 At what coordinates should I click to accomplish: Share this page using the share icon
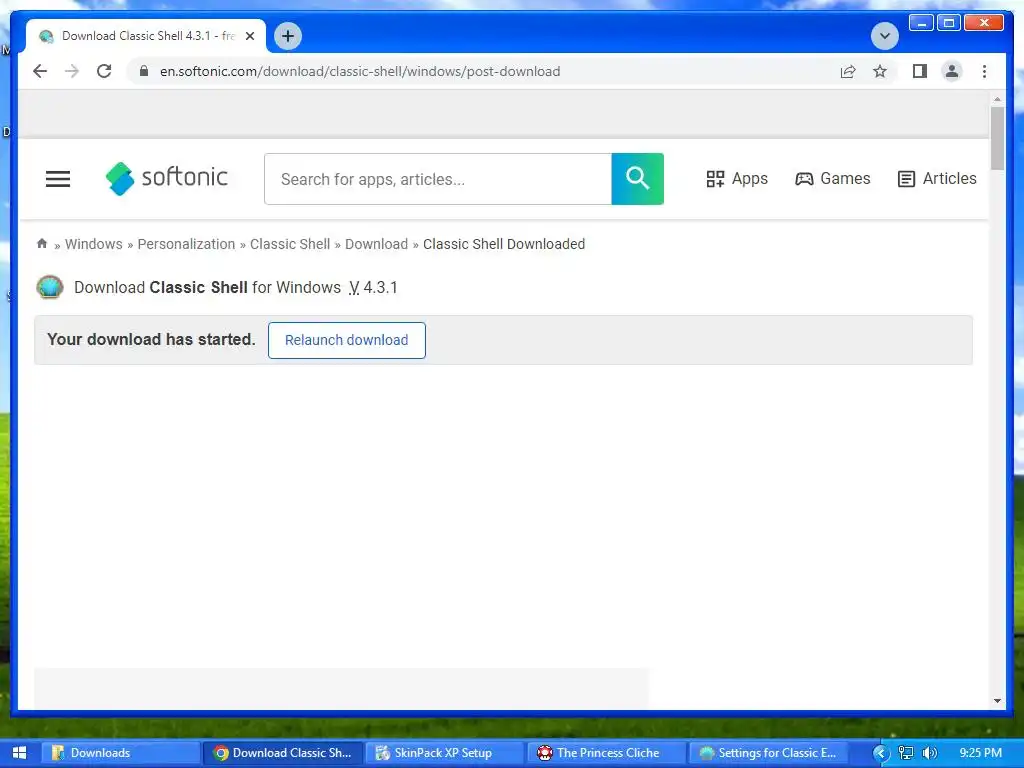tap(848, 71)
